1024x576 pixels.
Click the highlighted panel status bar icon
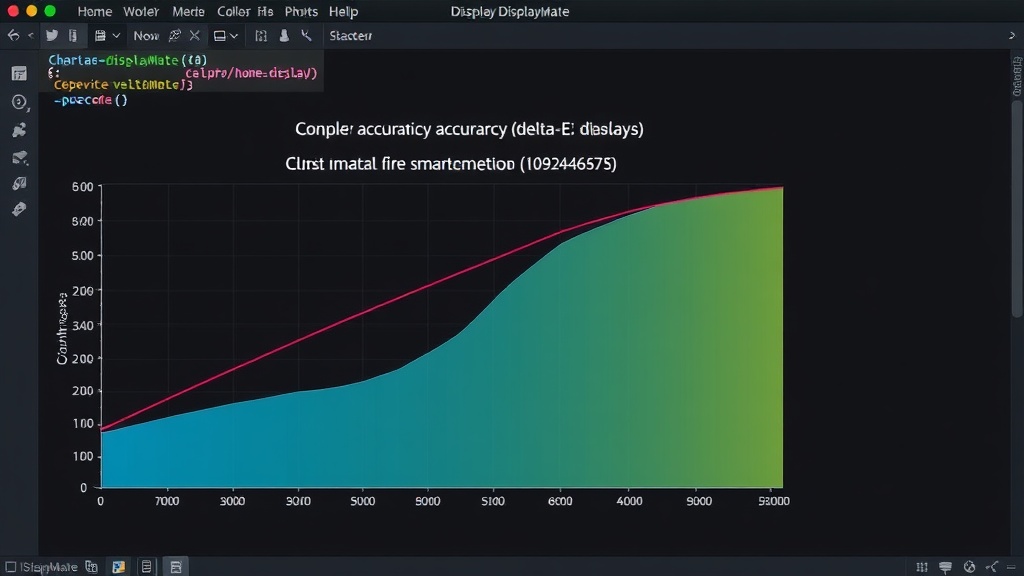pos(176,567)
